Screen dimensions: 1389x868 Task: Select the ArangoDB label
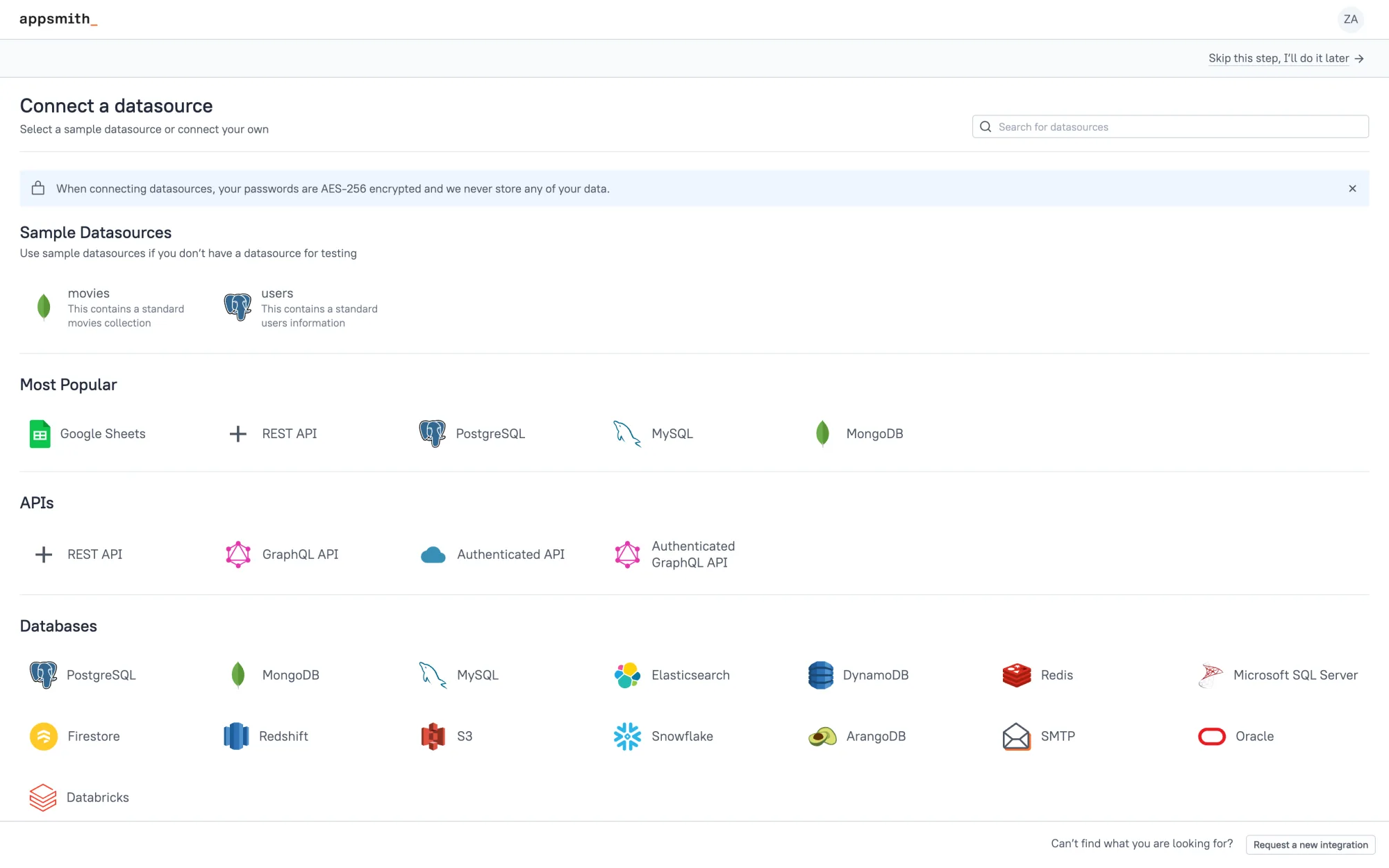[x=876, y=736]
